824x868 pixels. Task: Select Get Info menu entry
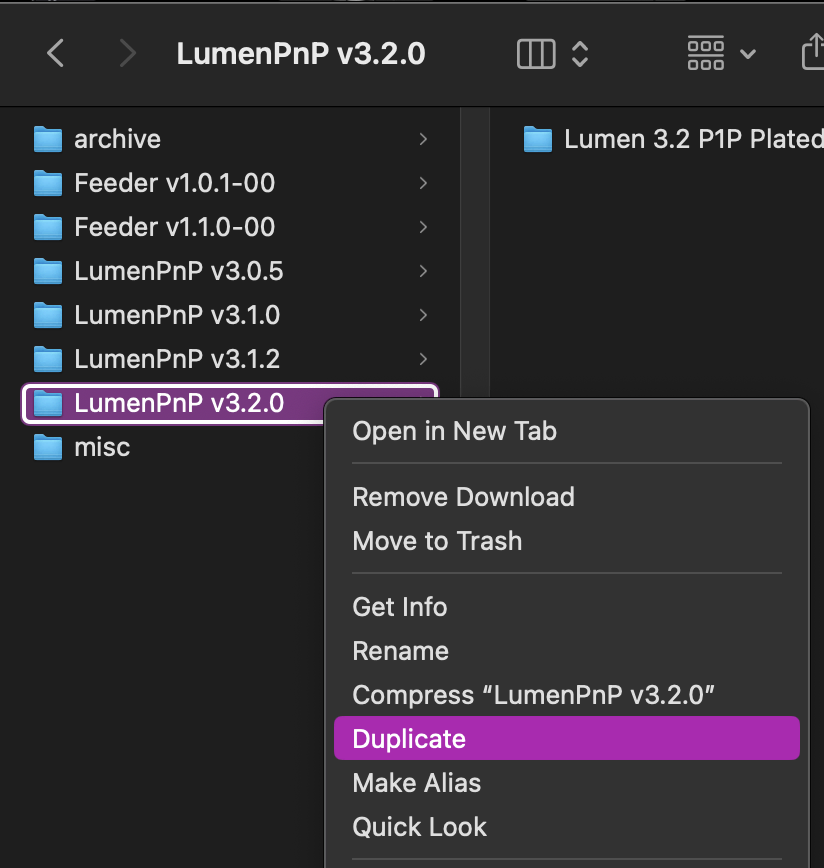tap(400, 607)
